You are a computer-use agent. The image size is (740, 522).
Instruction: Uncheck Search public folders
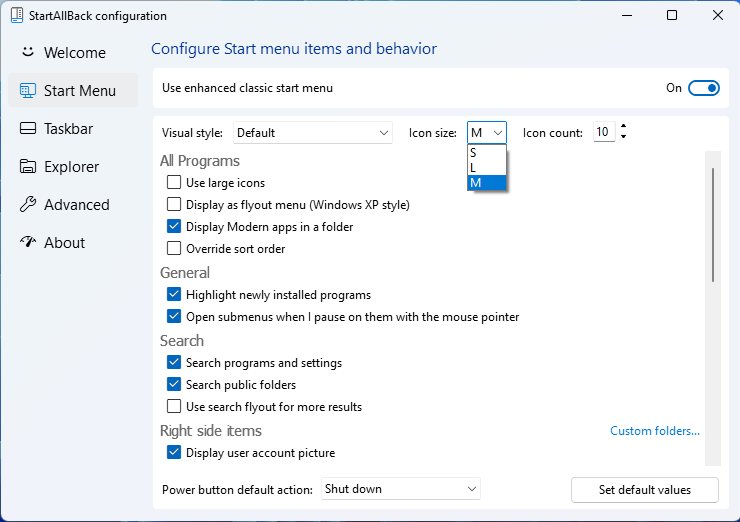coord(174,385)
